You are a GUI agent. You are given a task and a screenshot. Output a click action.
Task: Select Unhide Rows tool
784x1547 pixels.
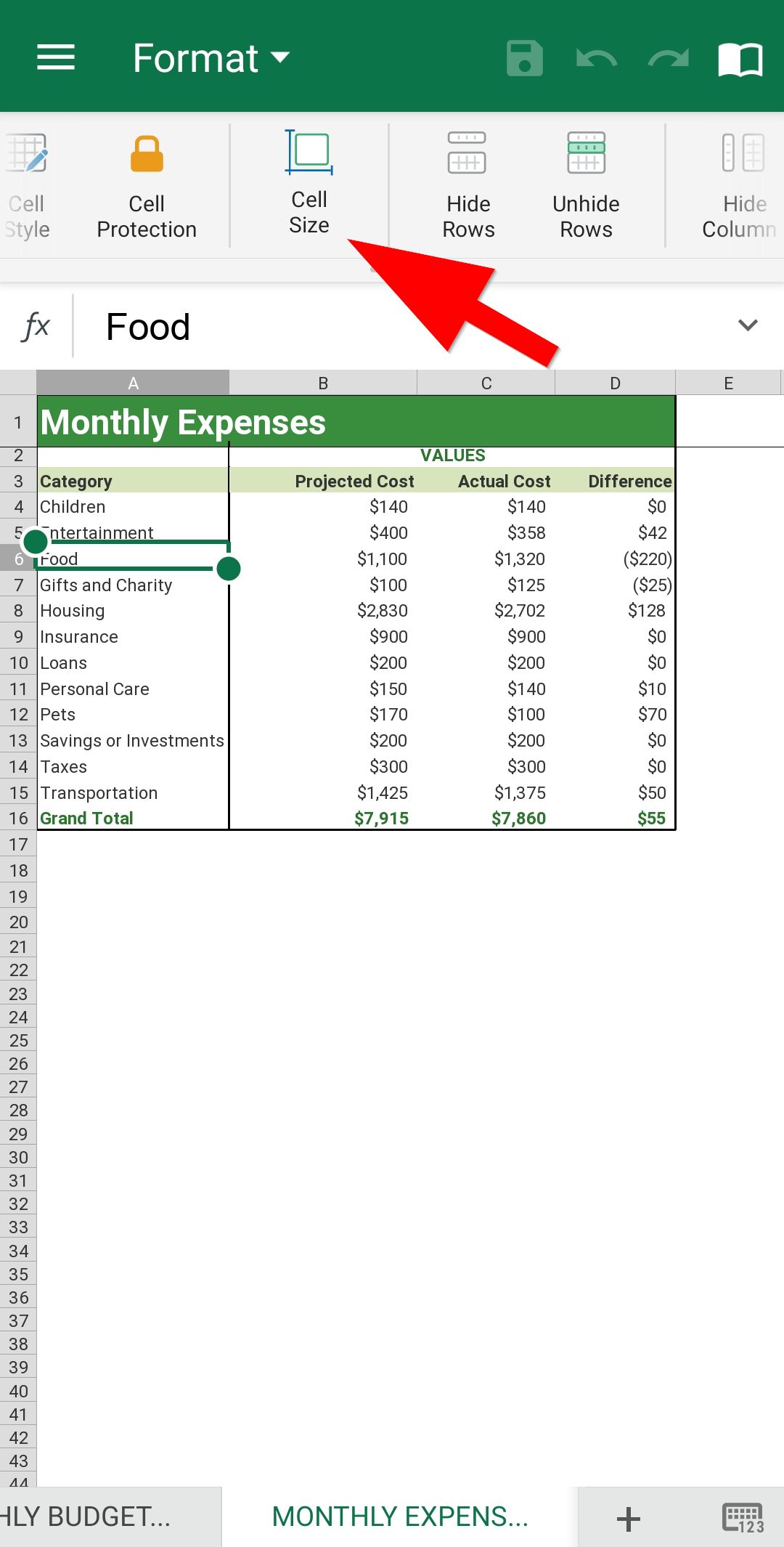point(586,187)
